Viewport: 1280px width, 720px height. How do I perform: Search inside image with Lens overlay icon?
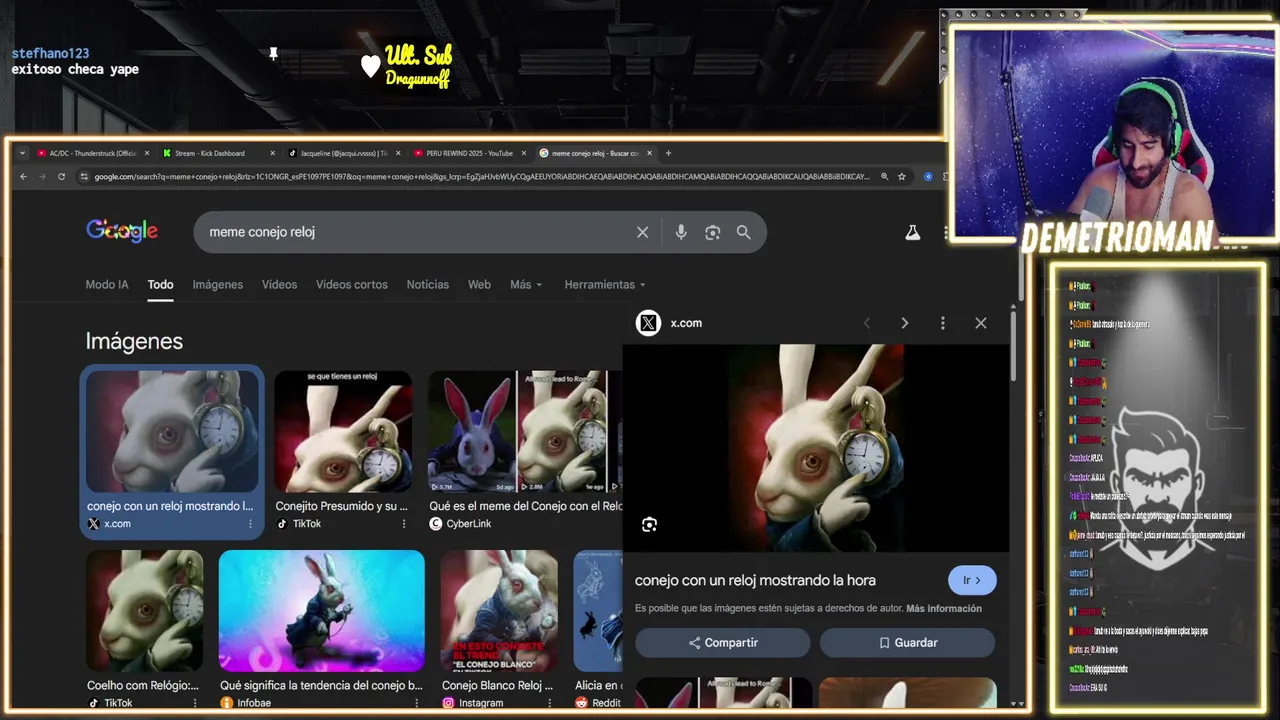(x=649, y=525)
